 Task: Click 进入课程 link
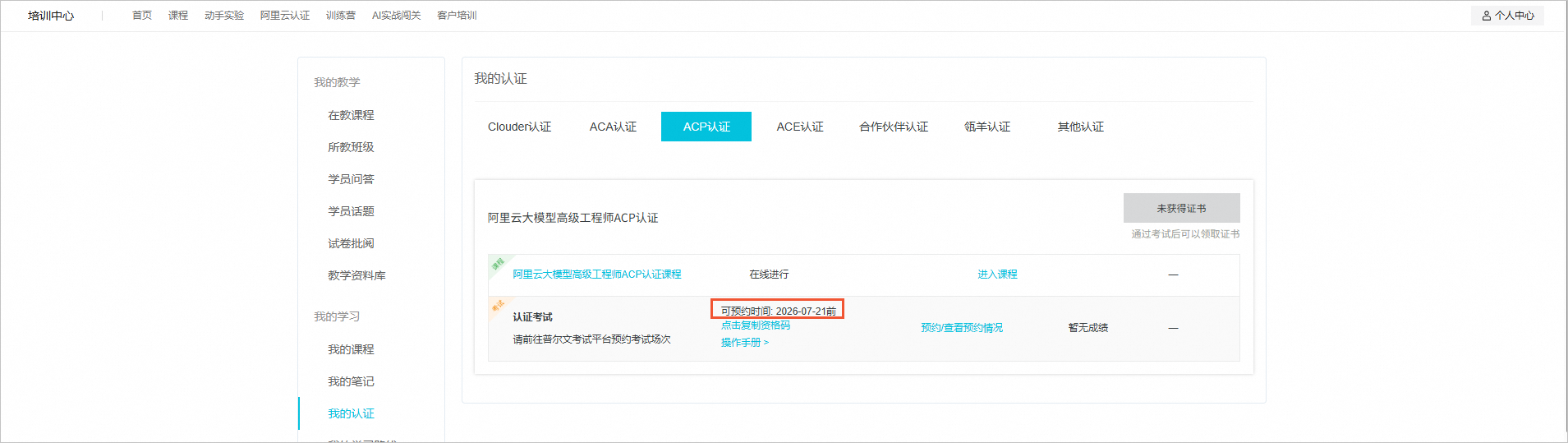997,275
